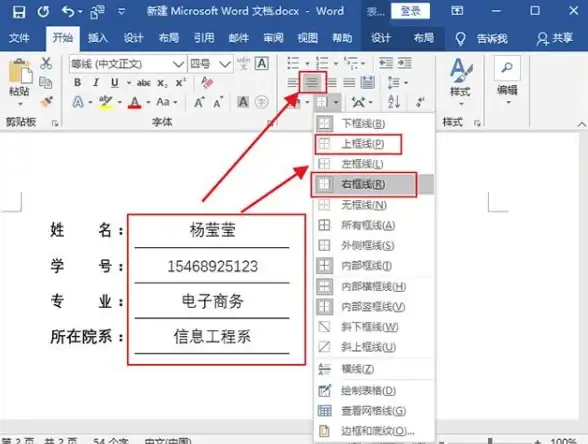Expand the line spacing dropdown arrow
This screenshot has width=588, height=444.
click(406, 82)
